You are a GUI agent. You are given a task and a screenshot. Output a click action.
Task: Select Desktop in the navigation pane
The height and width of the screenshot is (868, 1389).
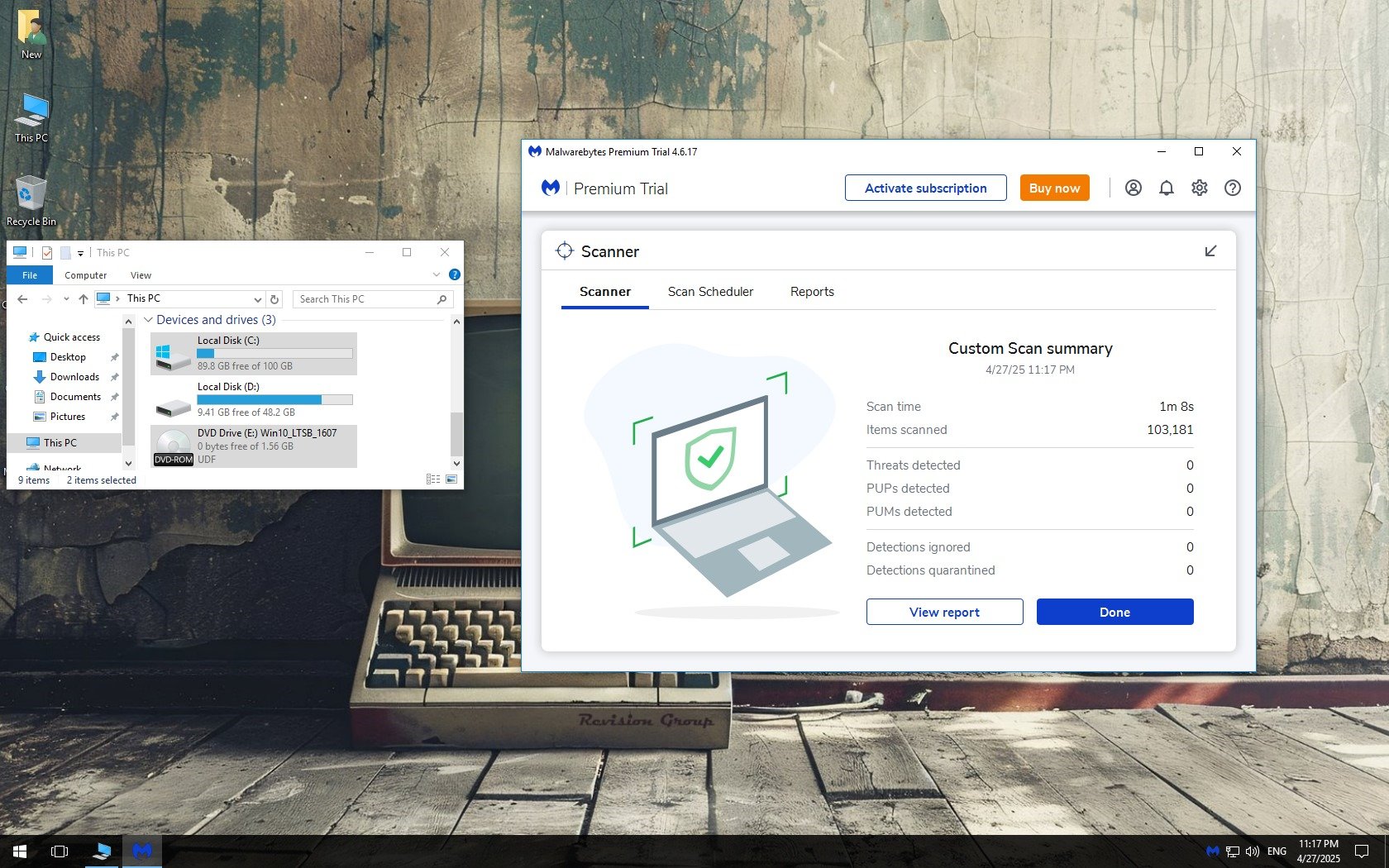click(68, 357)
